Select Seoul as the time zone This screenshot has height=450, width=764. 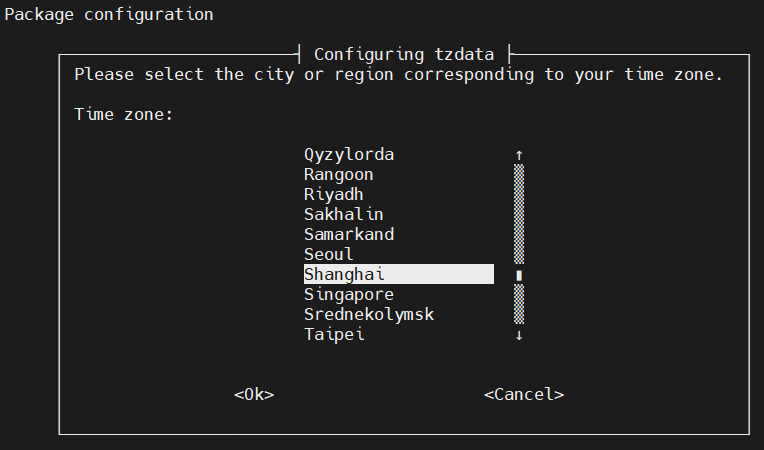(329, 255)
